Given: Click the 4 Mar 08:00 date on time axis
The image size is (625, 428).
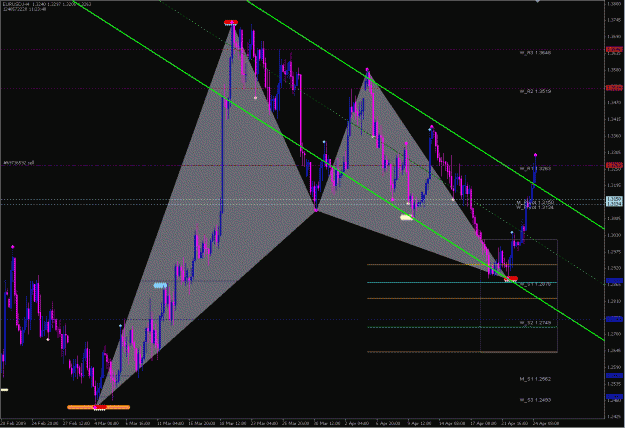Looking at the screenshot, I should (x=106, y=423).
